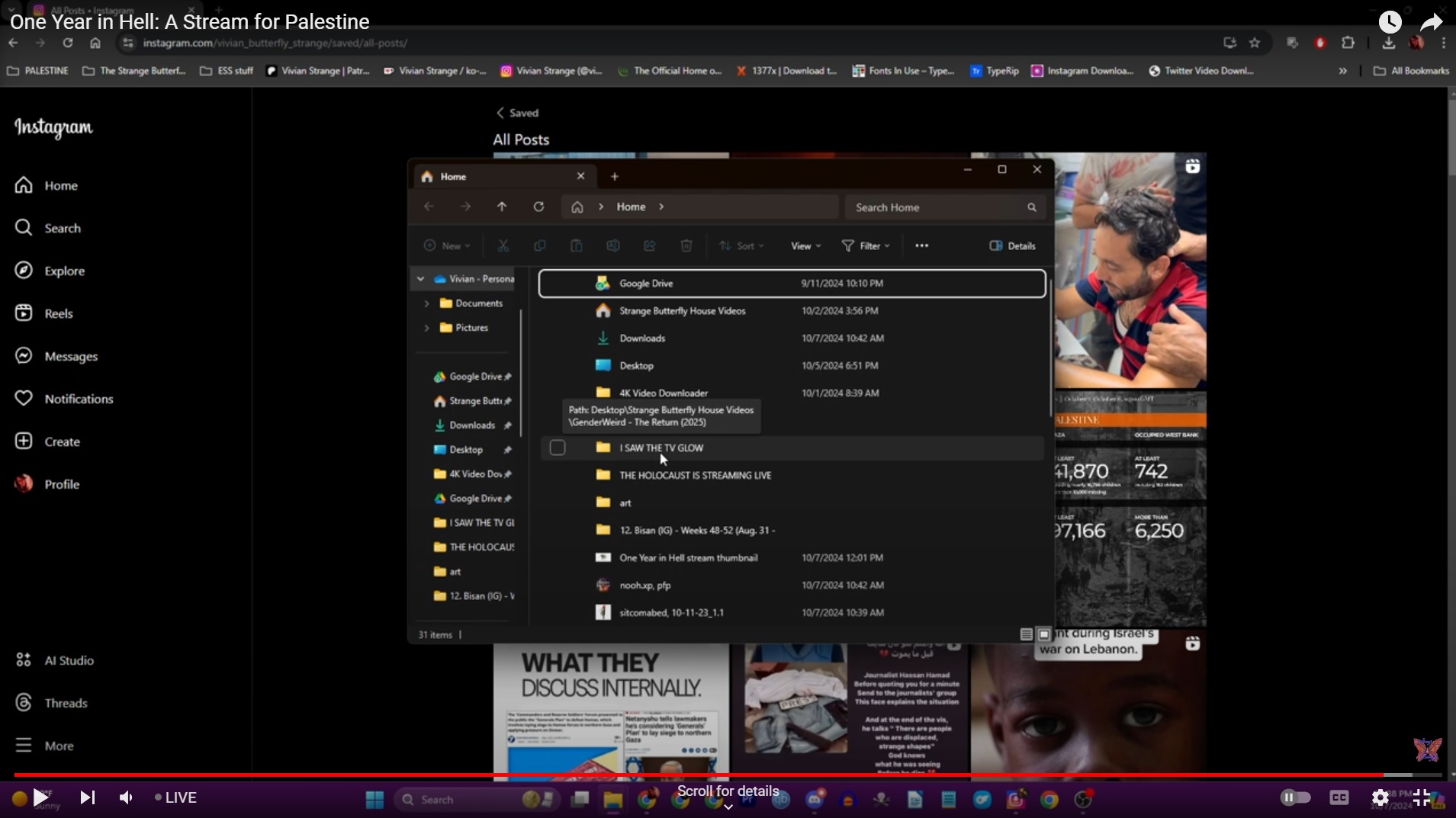Viewport: 1456px width, 818px height.
Task: Expand Pictures folder in navigation tree
Action: click(426, 328)
